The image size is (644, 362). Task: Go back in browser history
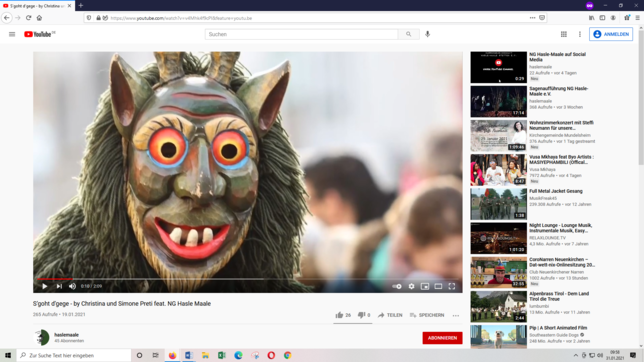[x=7, y=18]
